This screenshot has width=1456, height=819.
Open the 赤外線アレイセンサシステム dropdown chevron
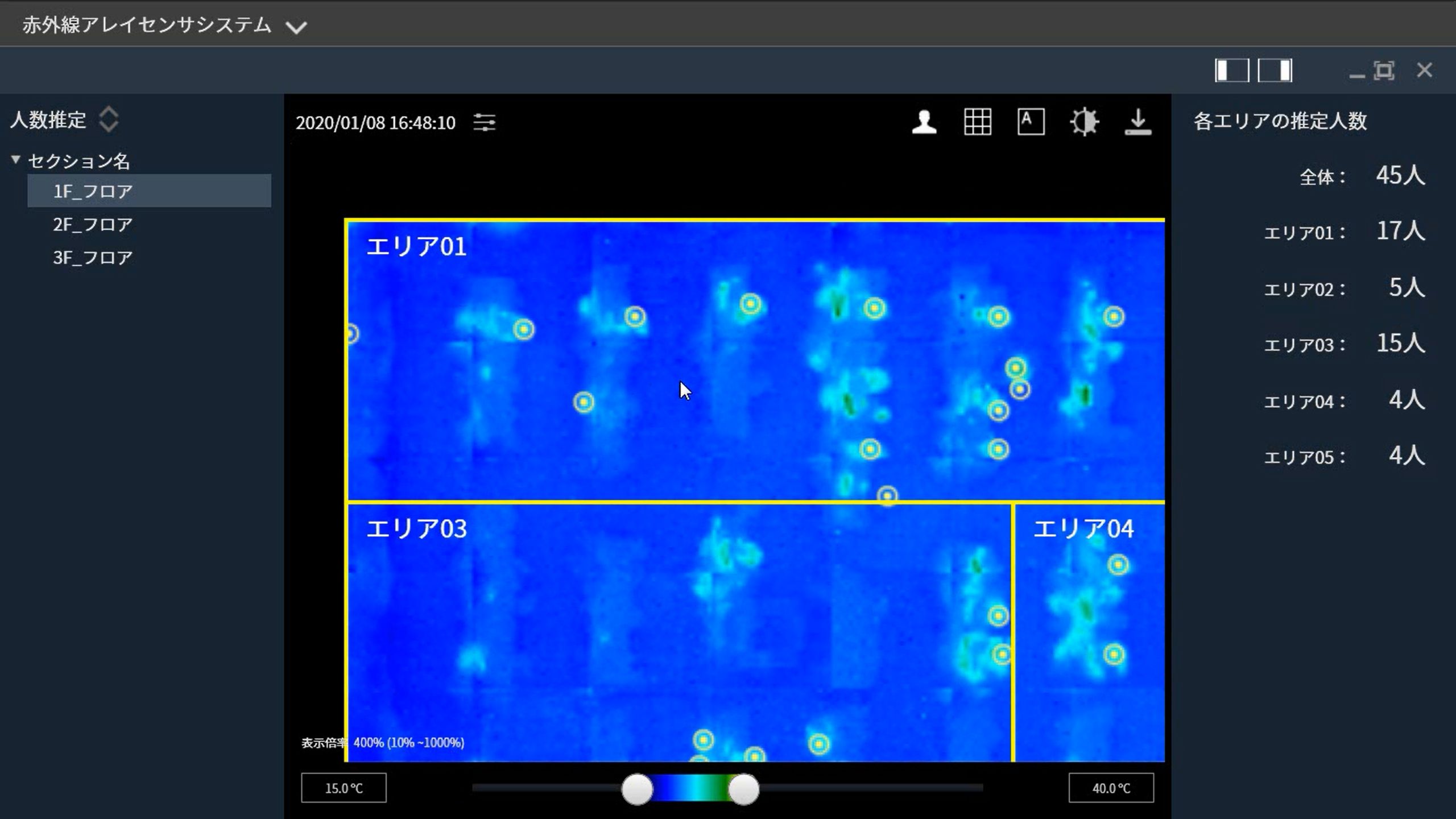click(296, 27)
